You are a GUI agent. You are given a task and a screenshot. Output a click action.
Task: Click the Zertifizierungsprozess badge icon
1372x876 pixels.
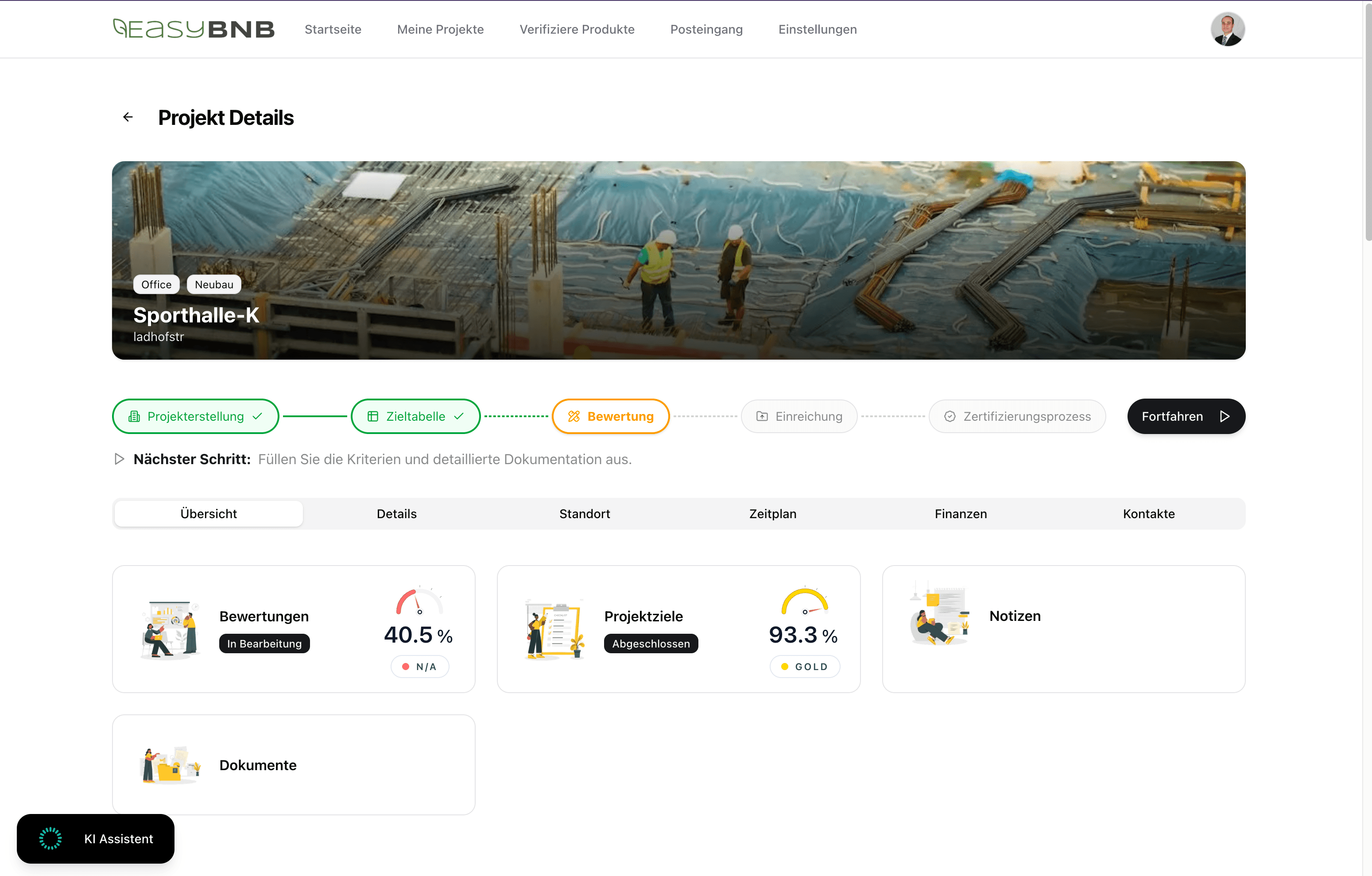point(950,417)
